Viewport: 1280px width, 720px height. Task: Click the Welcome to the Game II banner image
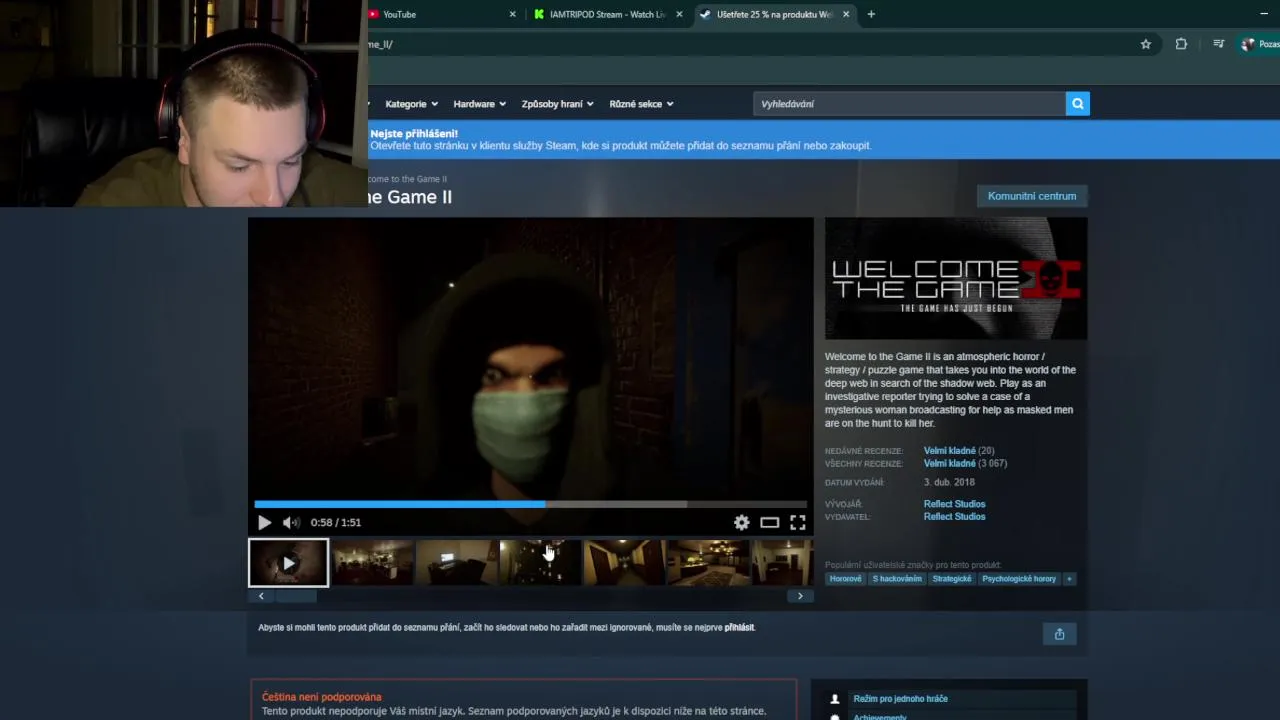(x=956, y=279)
